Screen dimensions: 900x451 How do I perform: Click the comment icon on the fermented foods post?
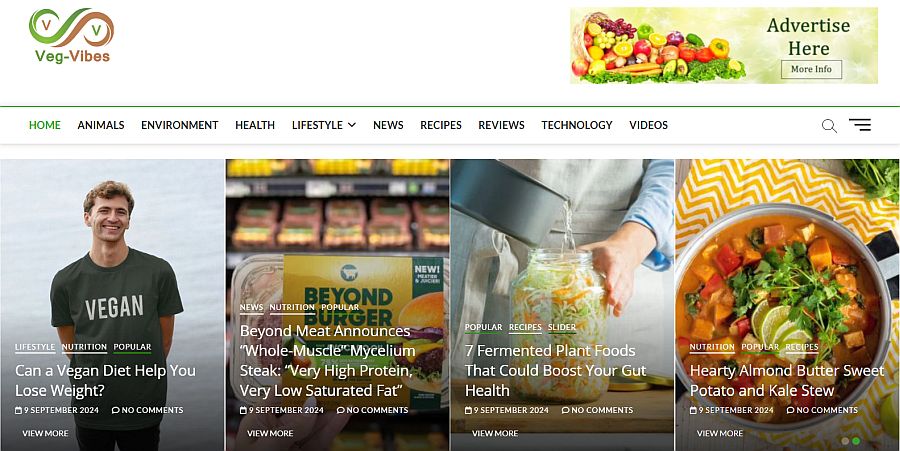565,410
